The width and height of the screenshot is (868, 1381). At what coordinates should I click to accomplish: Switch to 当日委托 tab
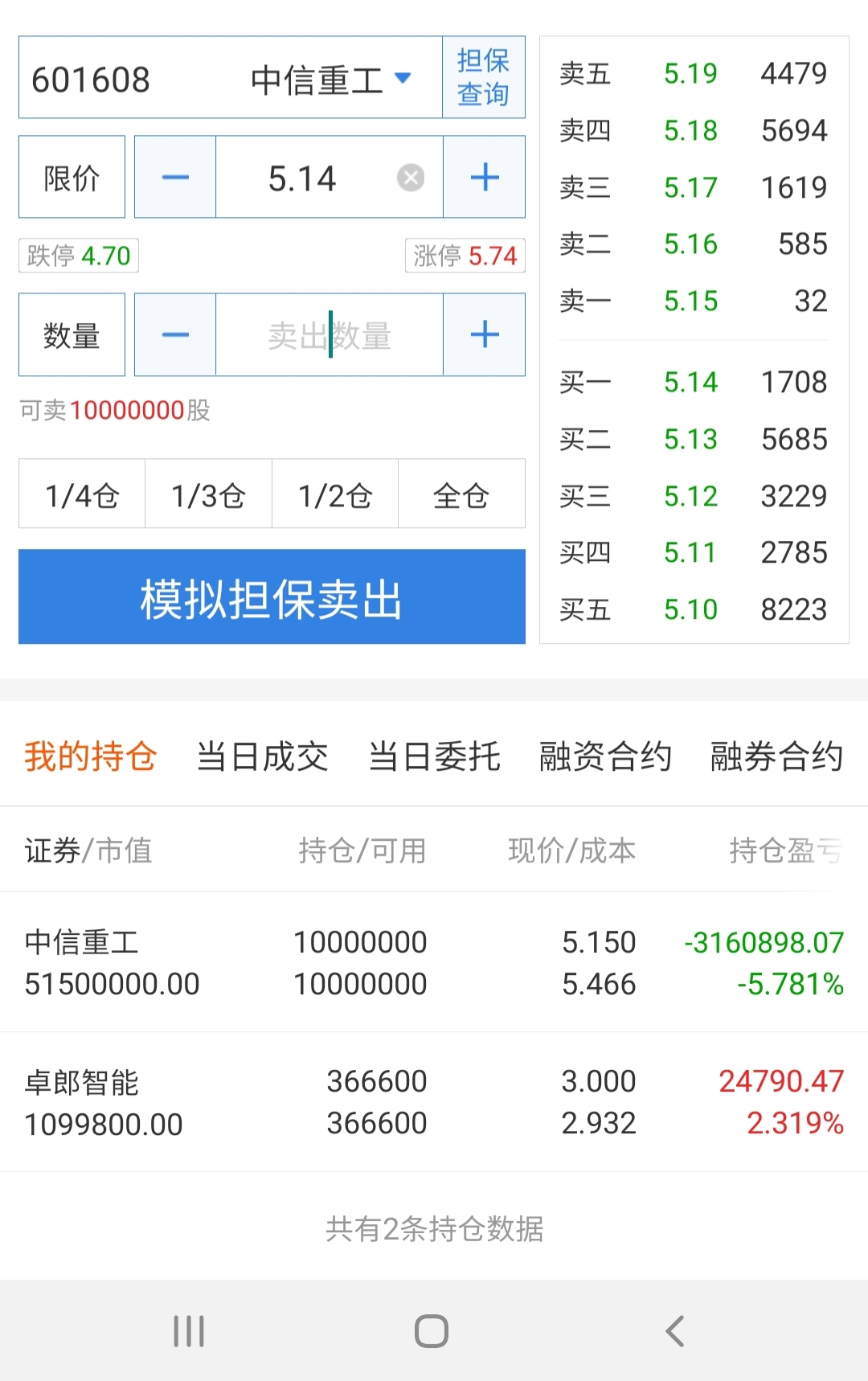click(434, 756)
